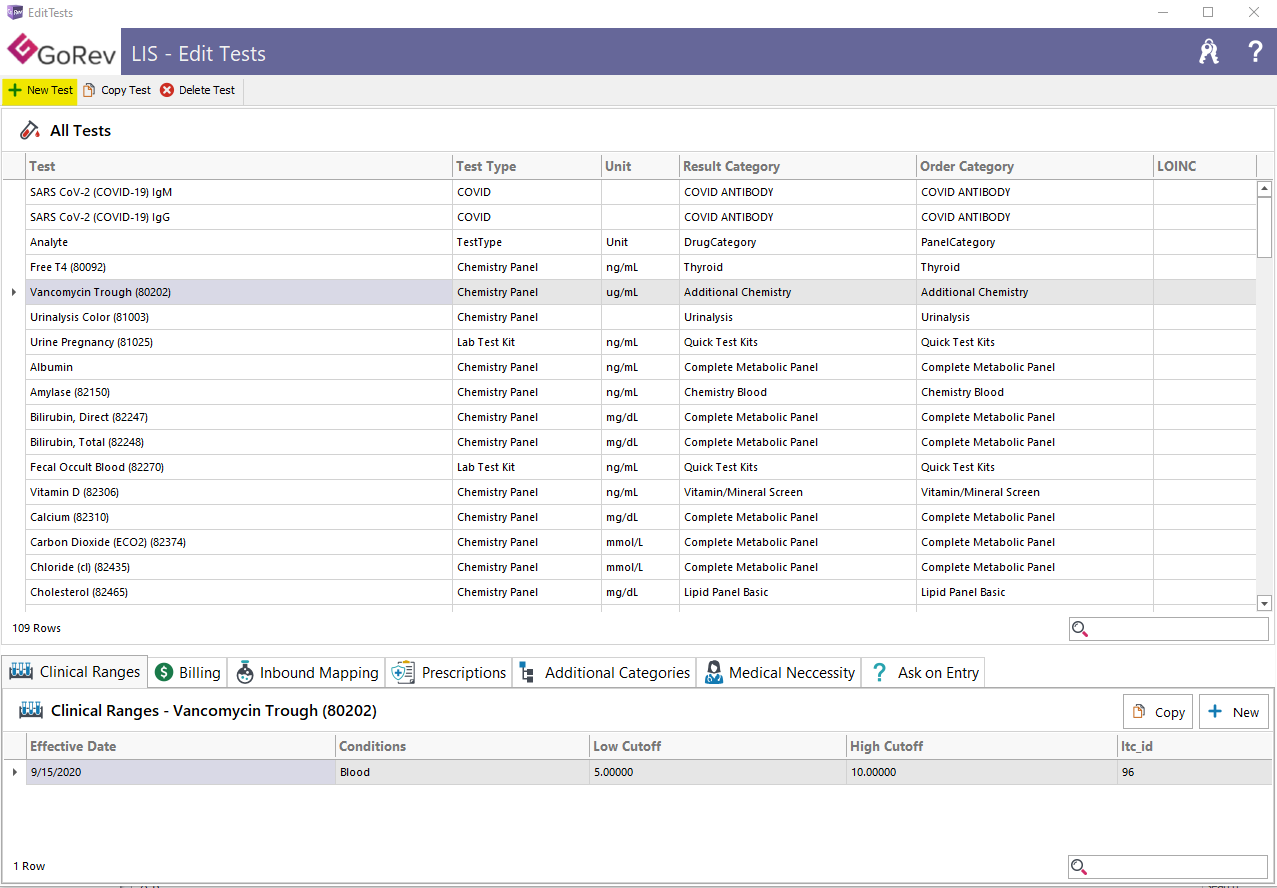Open the Medical Neccessity tab
Screen dimensions: 1277x888
click(779, 673)
